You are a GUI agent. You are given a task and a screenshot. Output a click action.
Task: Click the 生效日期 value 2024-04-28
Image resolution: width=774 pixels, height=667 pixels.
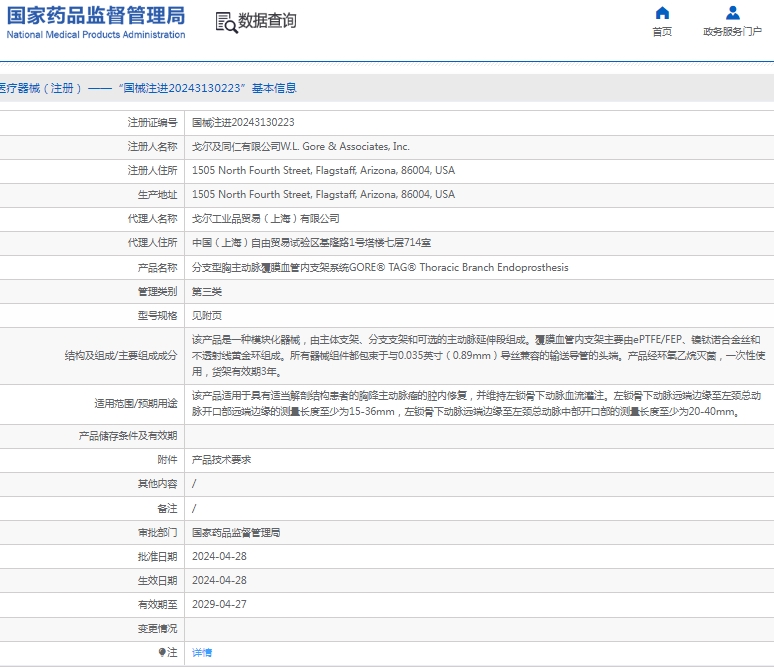[219, 581]
